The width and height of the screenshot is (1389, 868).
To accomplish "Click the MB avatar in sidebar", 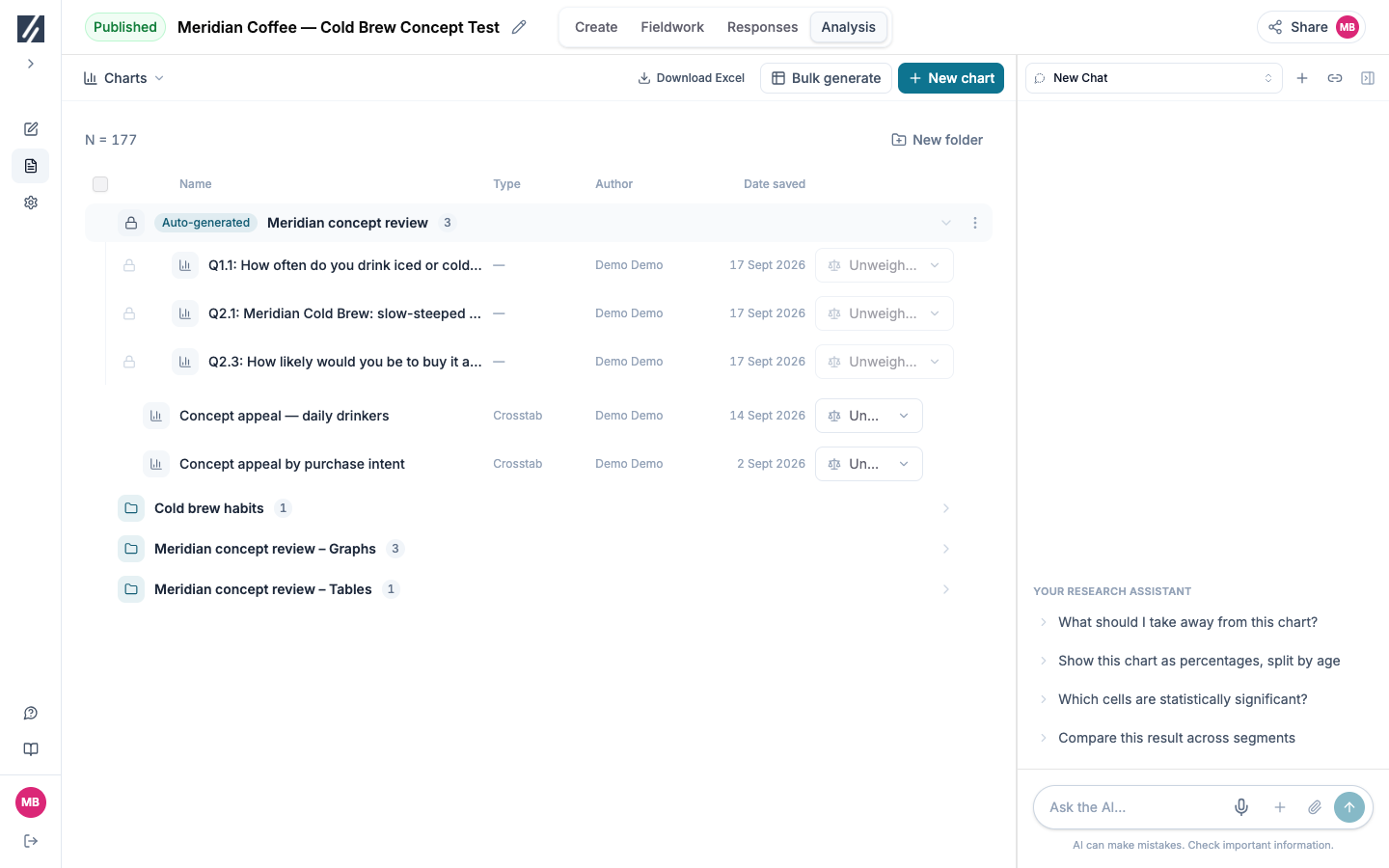I will point(31,802).
